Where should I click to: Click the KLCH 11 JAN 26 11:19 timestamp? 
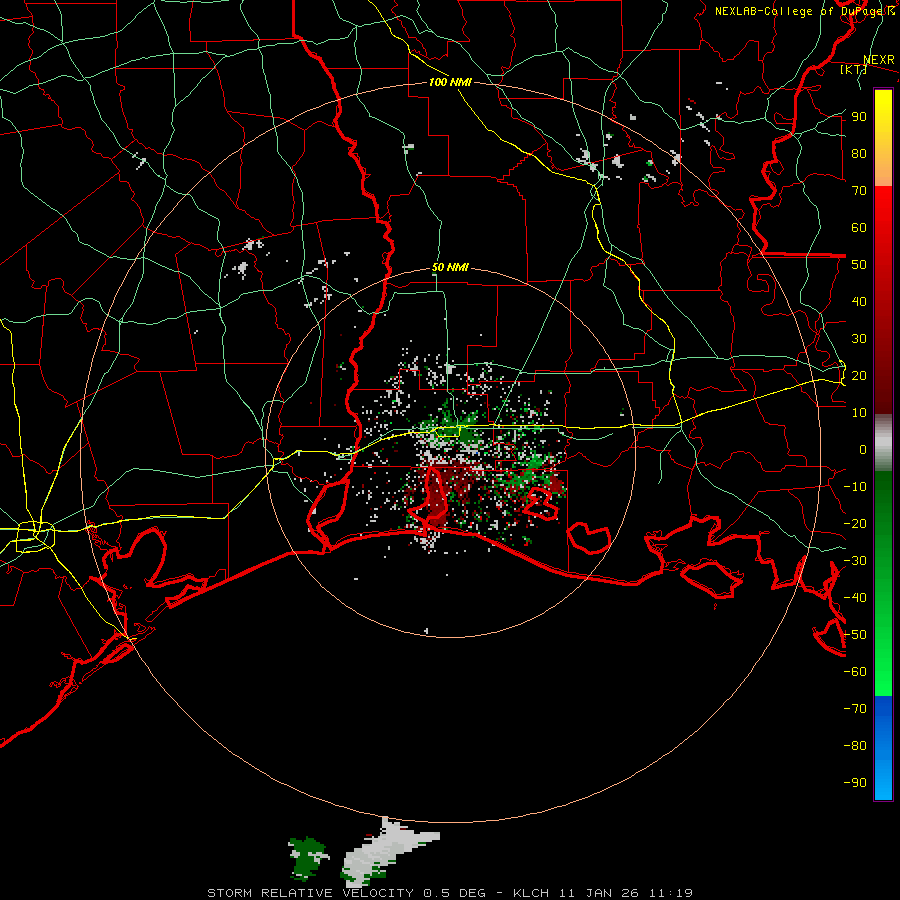click(x=603, y=893)
